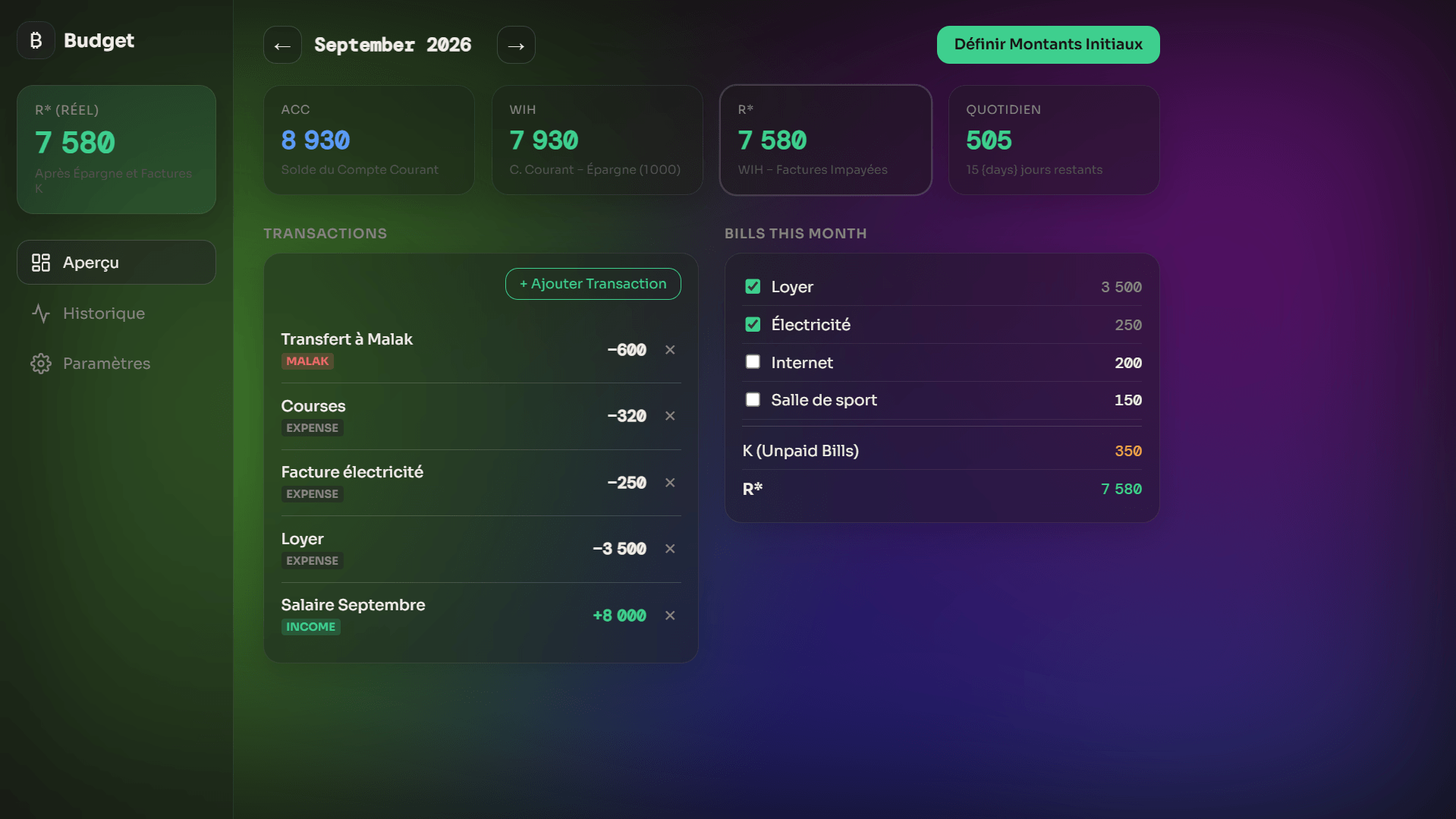The width and height of the screenshot is (1456, 819).
Task: Remove the Loyer transaction entry
Action: (x=670, y=549)
